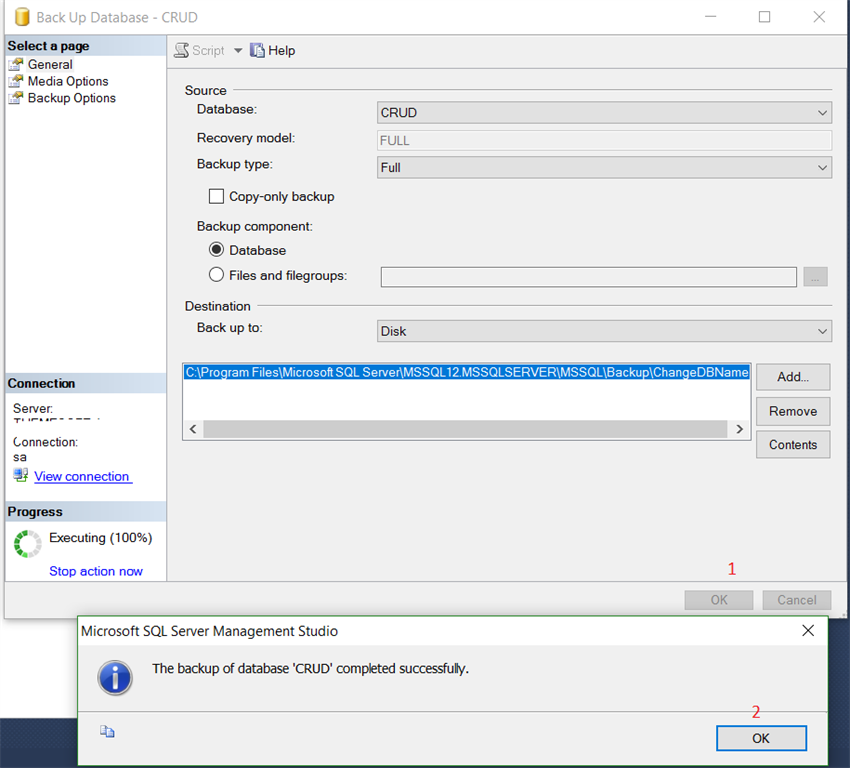This screenshot has width=850, height=768.
Task: Click the View connection computer icon
Action: point(21,475)
